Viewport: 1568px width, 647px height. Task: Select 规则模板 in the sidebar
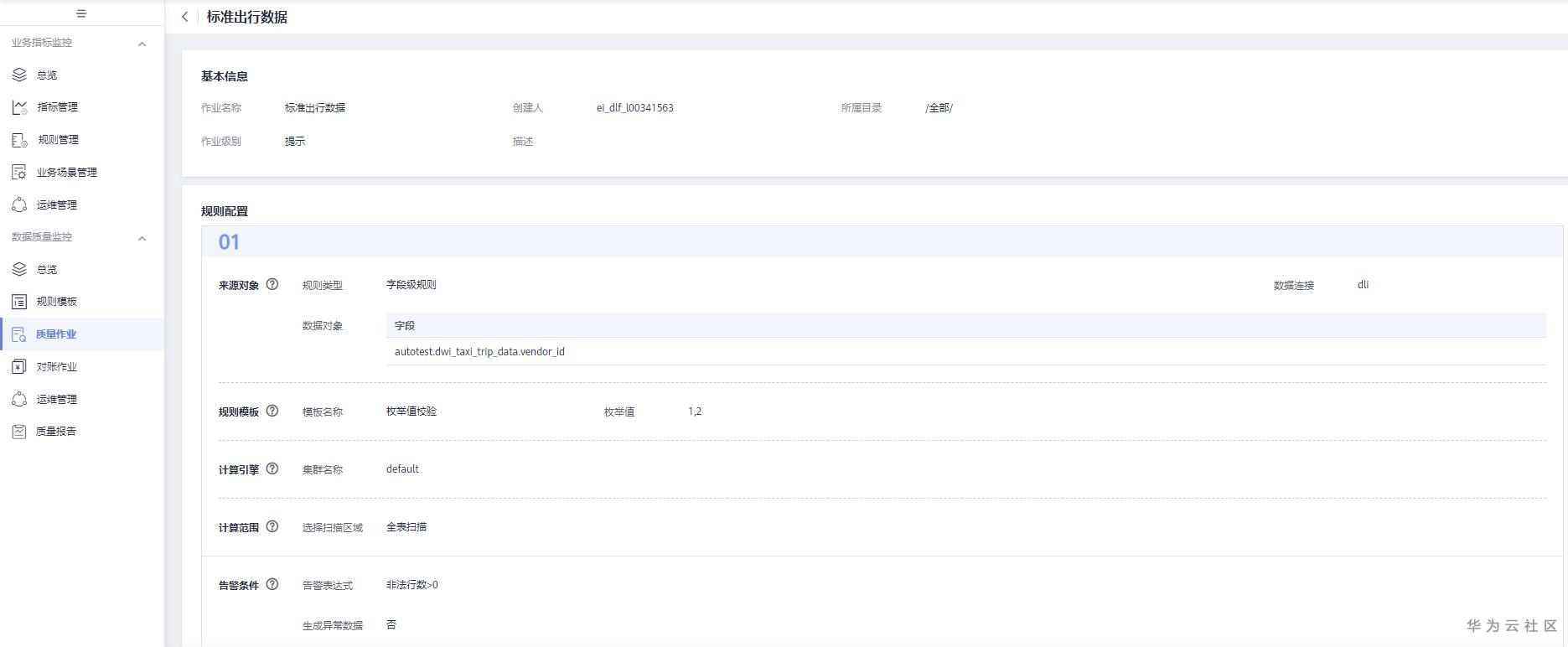[x=57, y=302]
